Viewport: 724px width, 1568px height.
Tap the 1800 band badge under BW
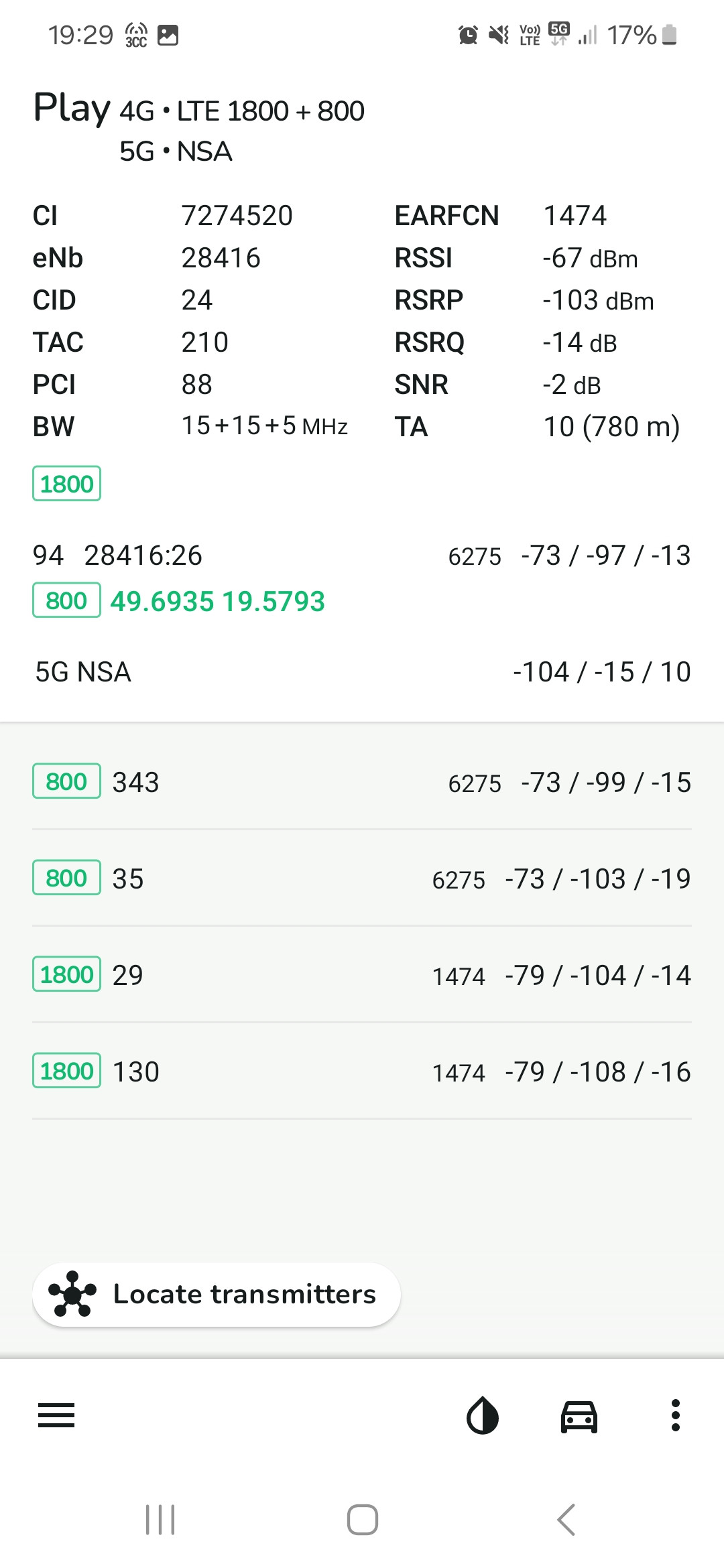[x=66, y=484]
